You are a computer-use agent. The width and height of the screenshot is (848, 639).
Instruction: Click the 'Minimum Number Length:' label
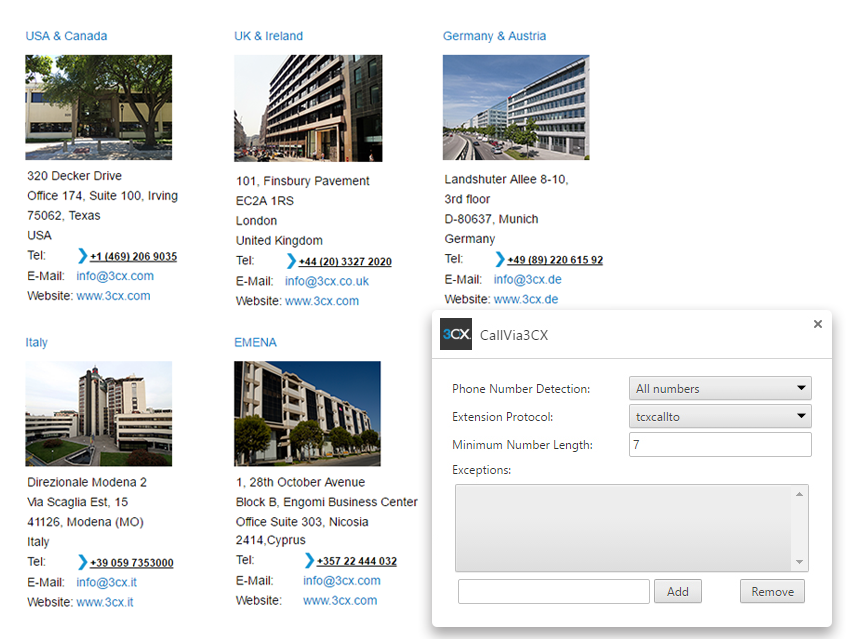522,445
